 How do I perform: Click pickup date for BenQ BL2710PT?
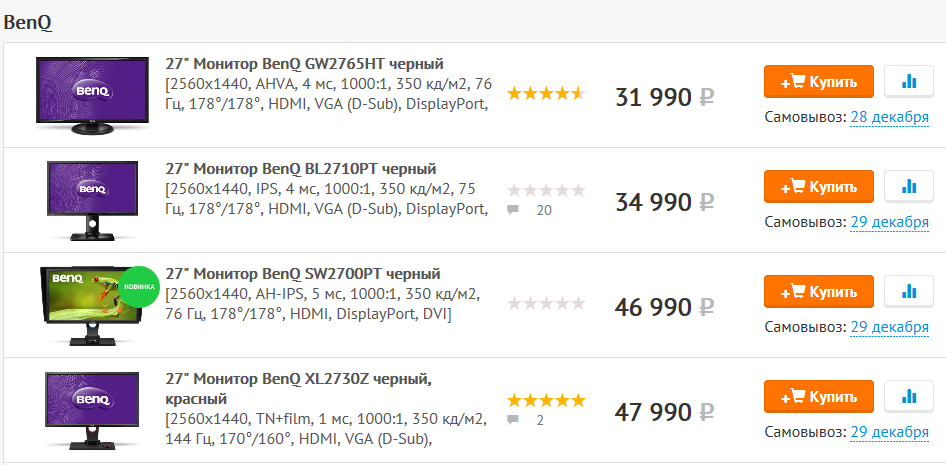tap(889, 222)
